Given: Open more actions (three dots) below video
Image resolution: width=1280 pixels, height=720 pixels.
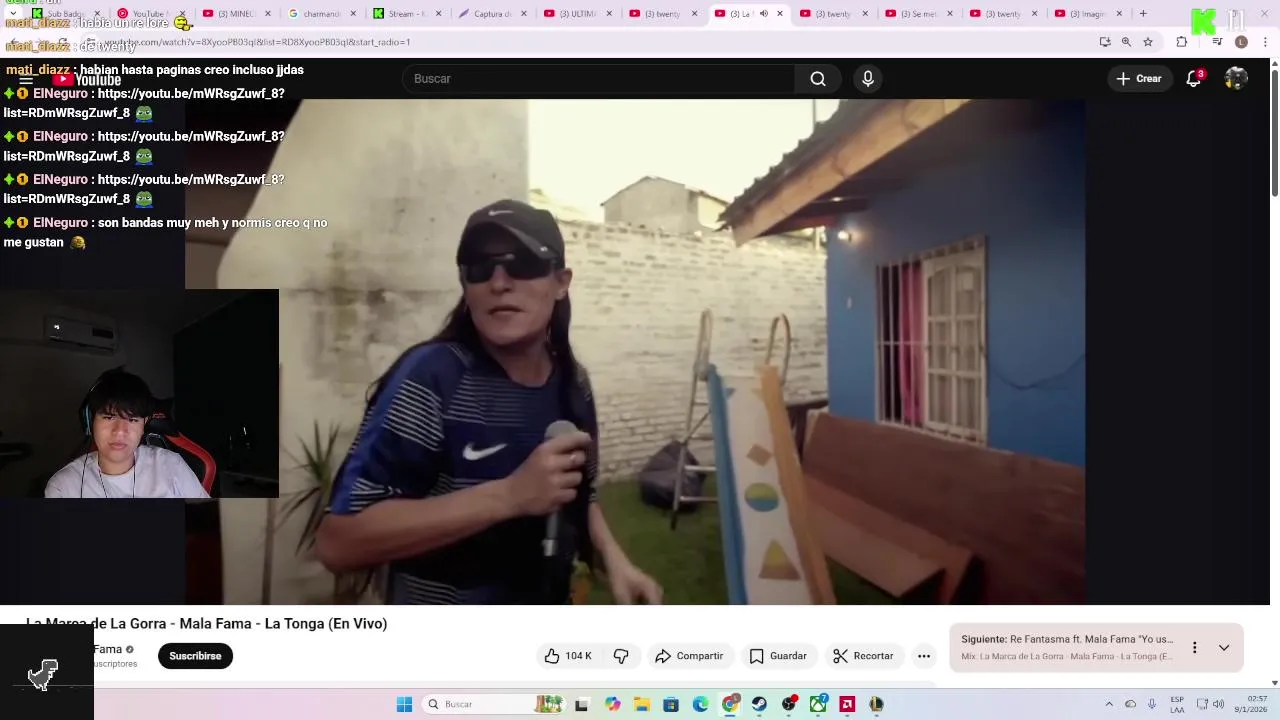Looking at the screenshot, I should (924, 656).
